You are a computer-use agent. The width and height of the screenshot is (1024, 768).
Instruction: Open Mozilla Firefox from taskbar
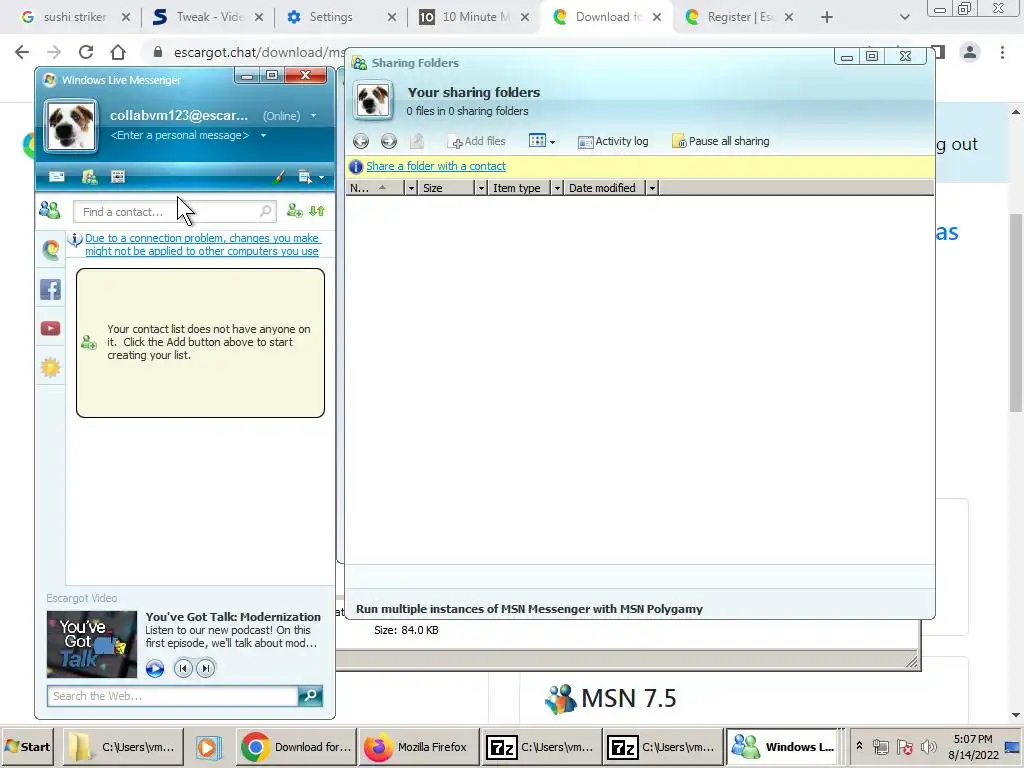[418, 746]
